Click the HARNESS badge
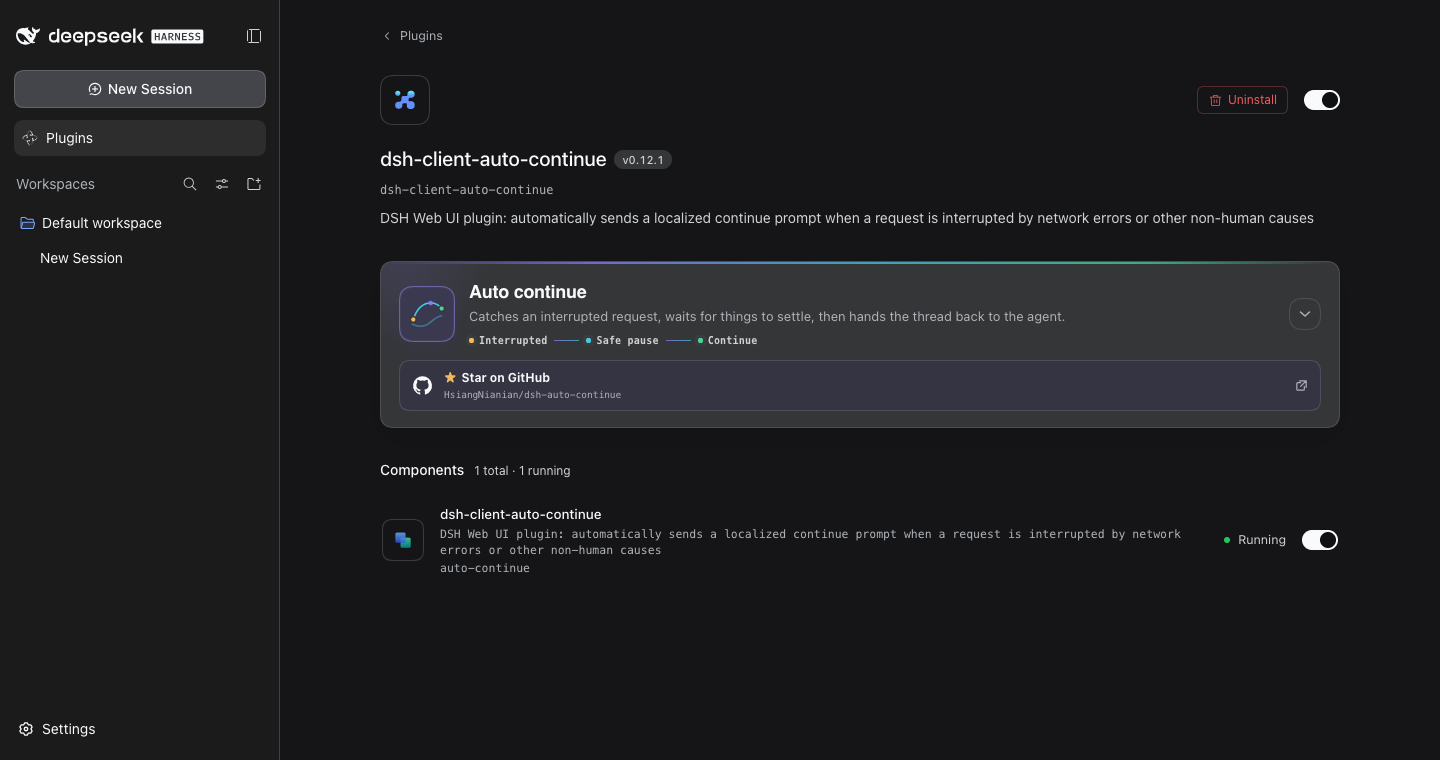Image resolution: width=1440 pixels, height=760 pixels. [177, 37]
